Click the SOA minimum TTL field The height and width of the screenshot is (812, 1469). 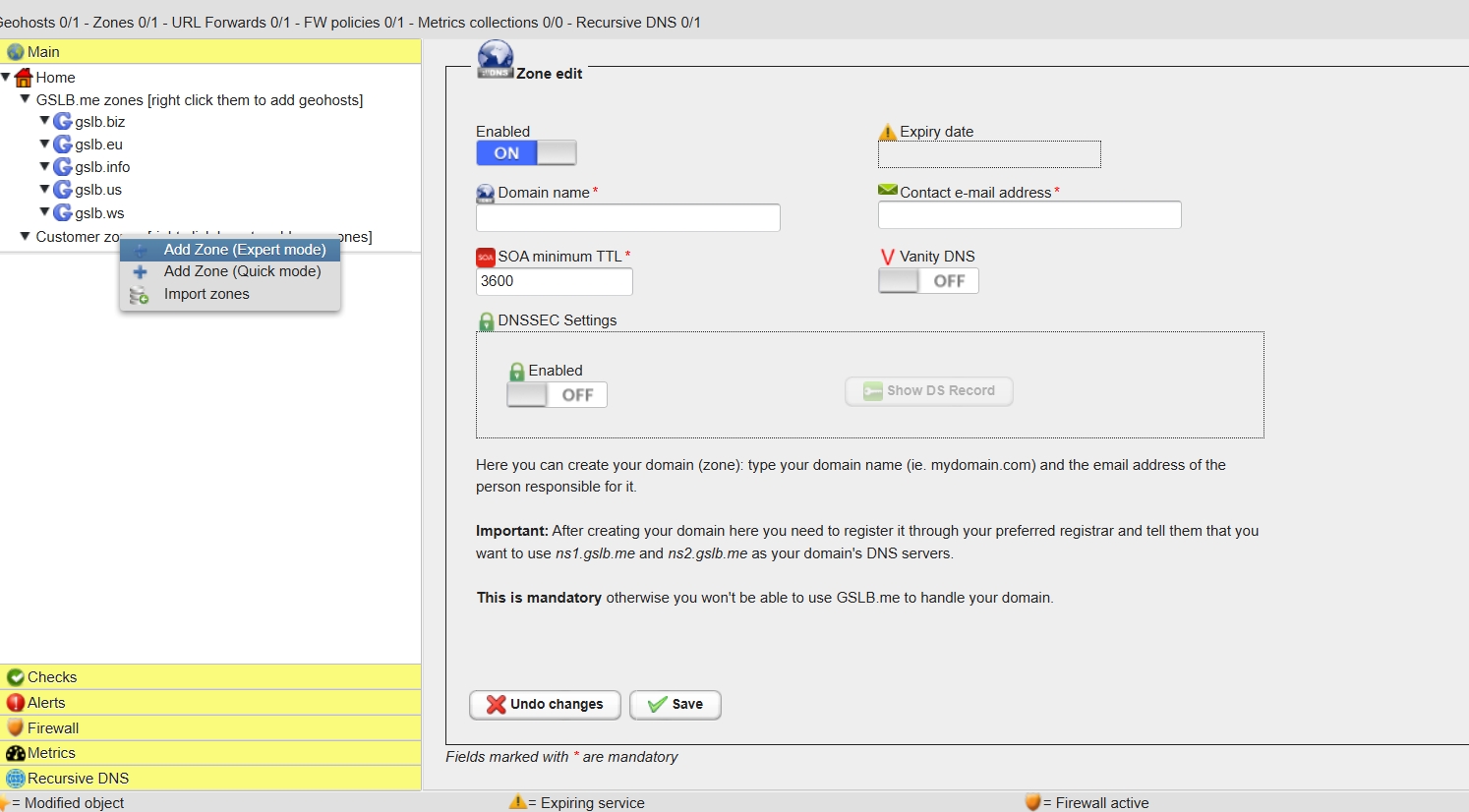pyautogui.click(x=555, y=281)
